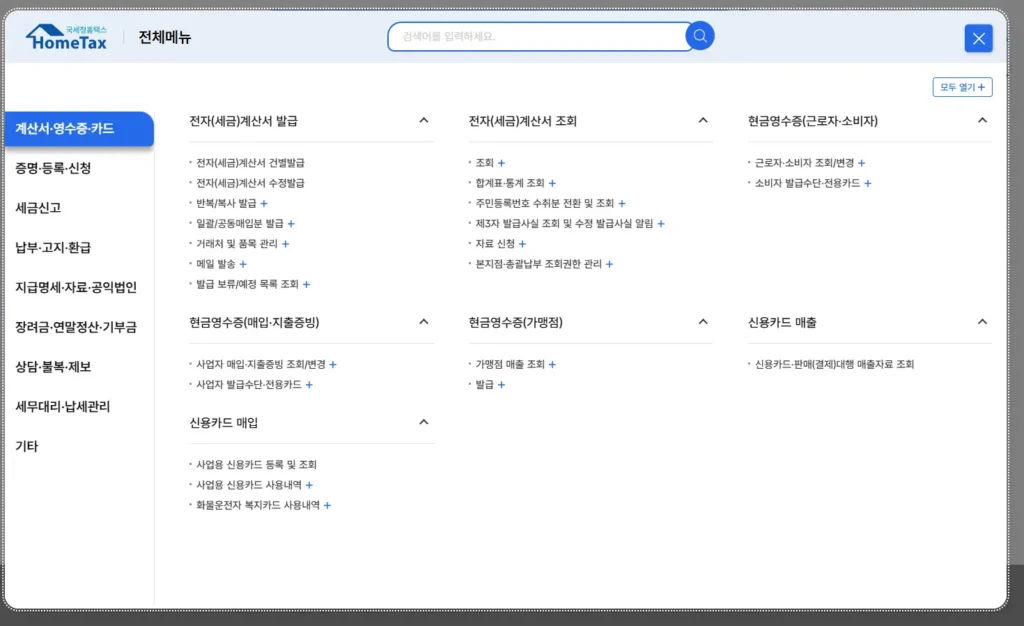The width and height of the screenshot is (1024, 626).
Task: Open 사업용 신용카드 등록 및 조회
Action: [x=256, y=465]
